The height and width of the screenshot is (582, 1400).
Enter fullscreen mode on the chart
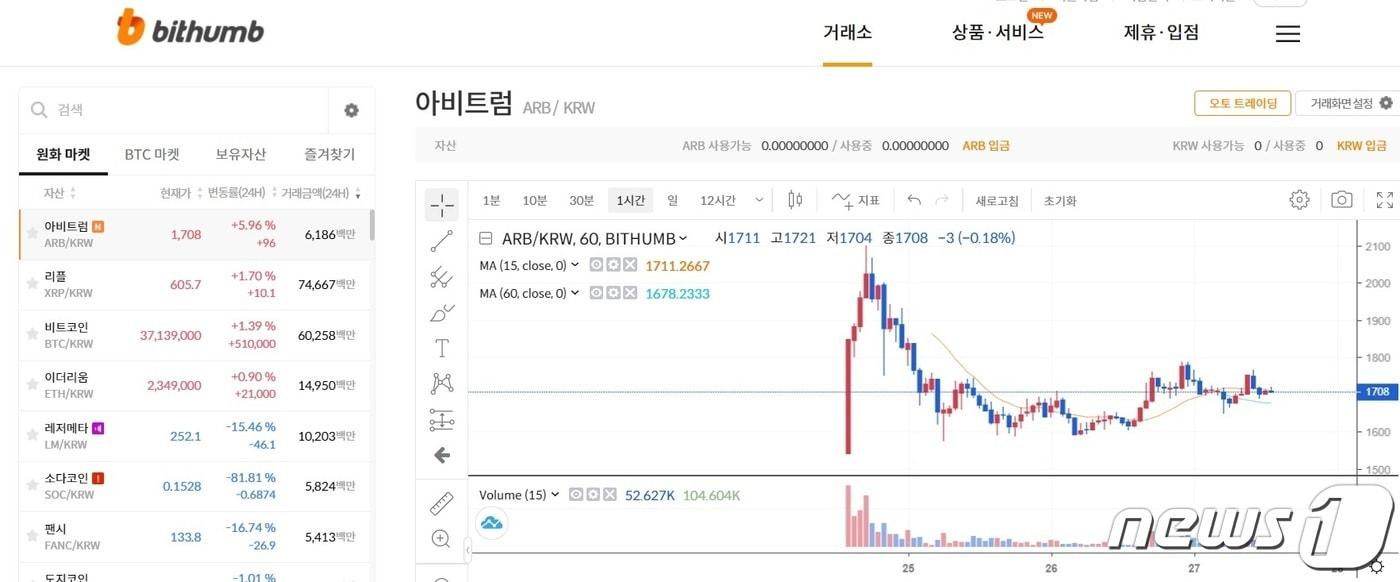[1384, 199]
